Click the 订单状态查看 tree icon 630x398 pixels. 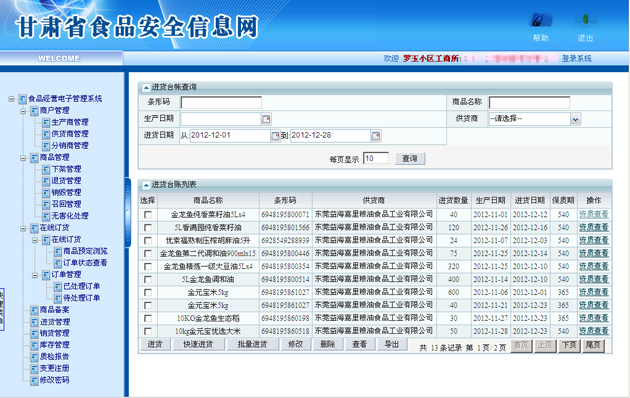pos(58,263)
